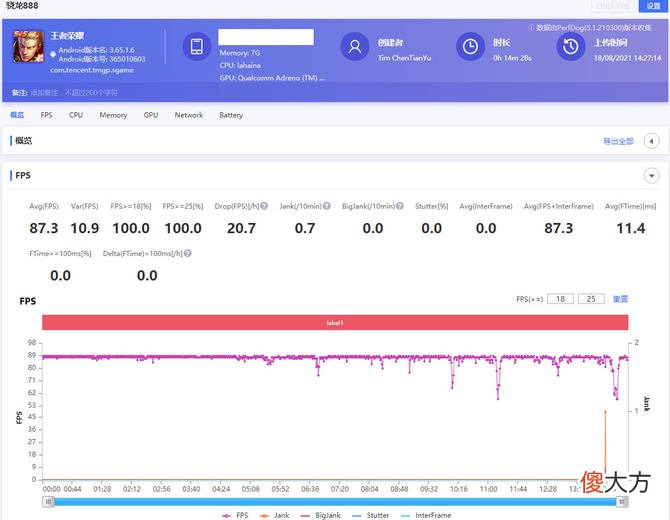Image resolution: width=670 pixels, height=520 pixels.
Task: Click the Avg(FTime) value 11.4
Action: [x=631, y=228]
